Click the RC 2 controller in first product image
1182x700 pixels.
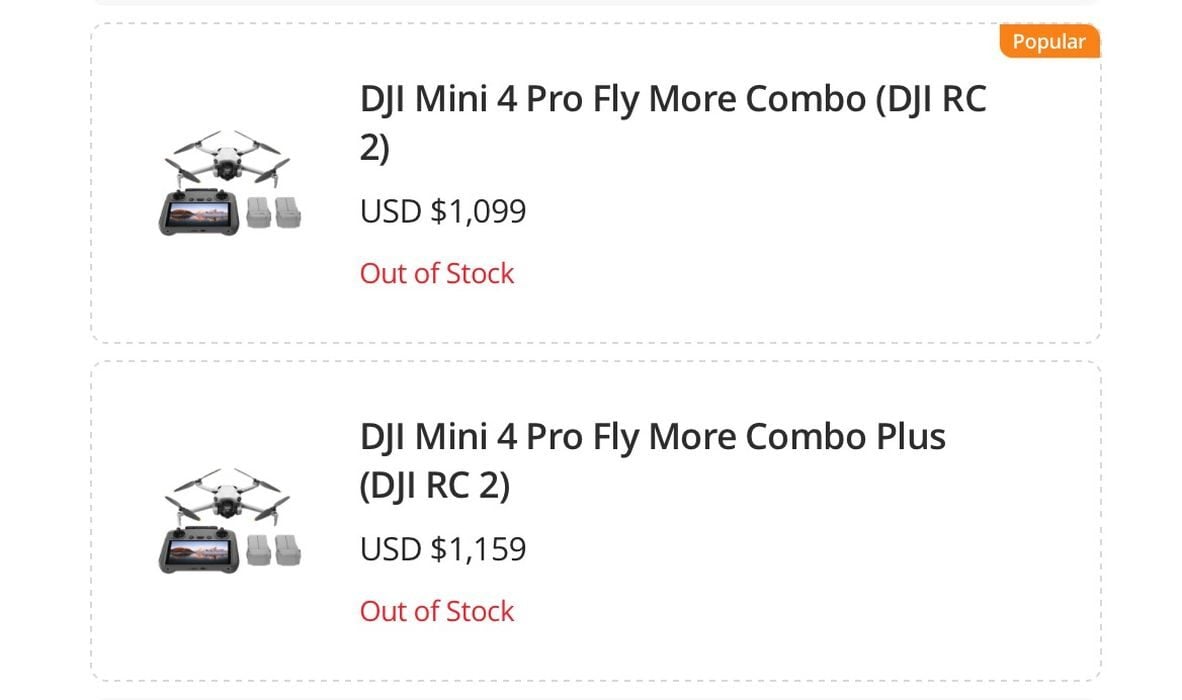point(199,213)
